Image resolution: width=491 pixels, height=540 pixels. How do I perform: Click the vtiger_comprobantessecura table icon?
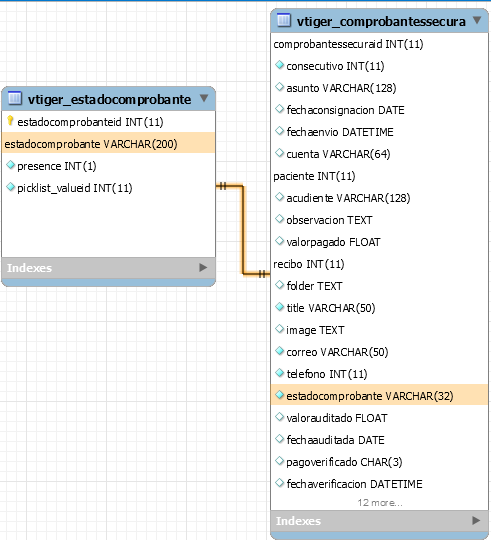[x=284, y=20]
